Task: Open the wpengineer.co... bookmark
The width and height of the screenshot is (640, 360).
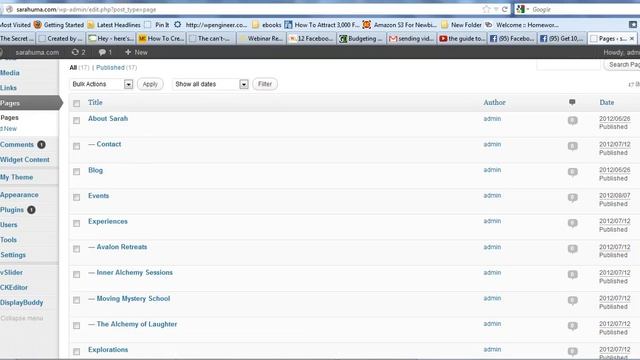Action: click(211, 25)
